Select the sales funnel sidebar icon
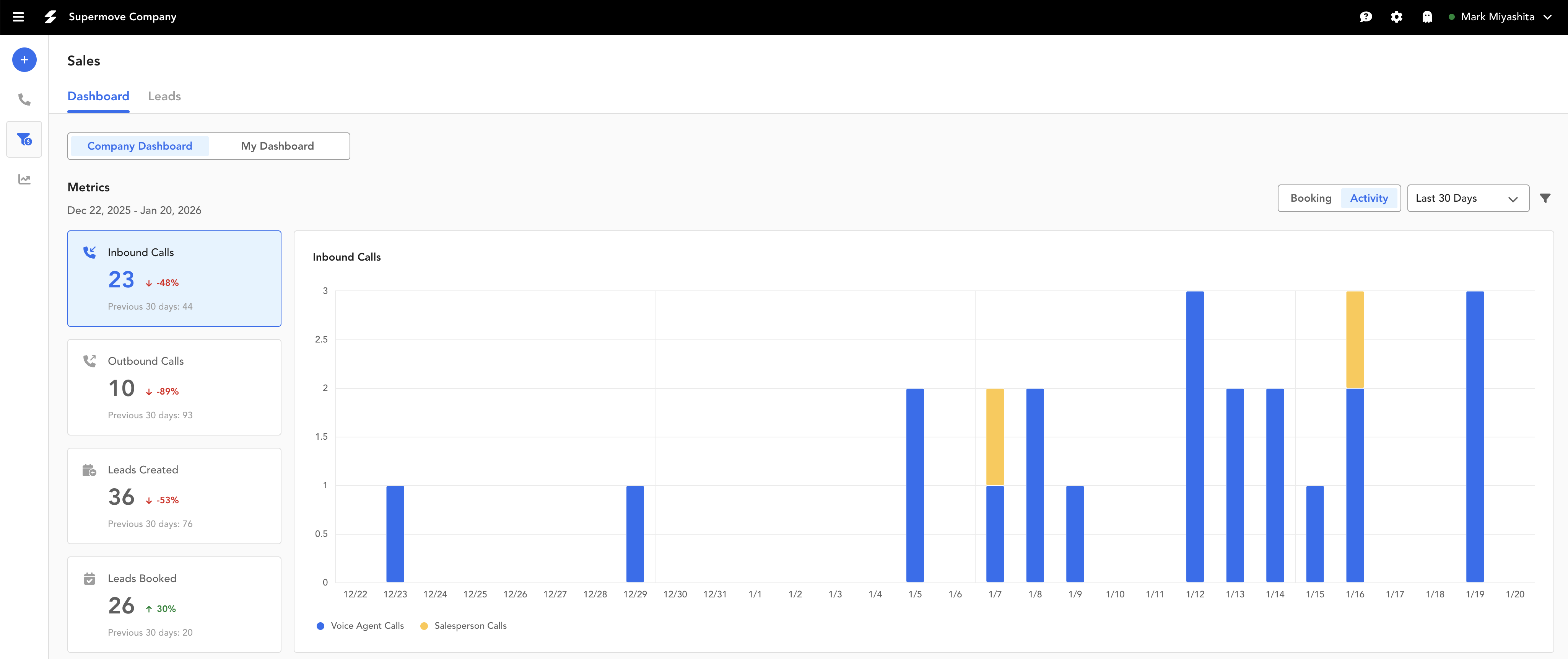This screenshot has width=1568, height=659. pyautogui.click(x=24, y=139)
